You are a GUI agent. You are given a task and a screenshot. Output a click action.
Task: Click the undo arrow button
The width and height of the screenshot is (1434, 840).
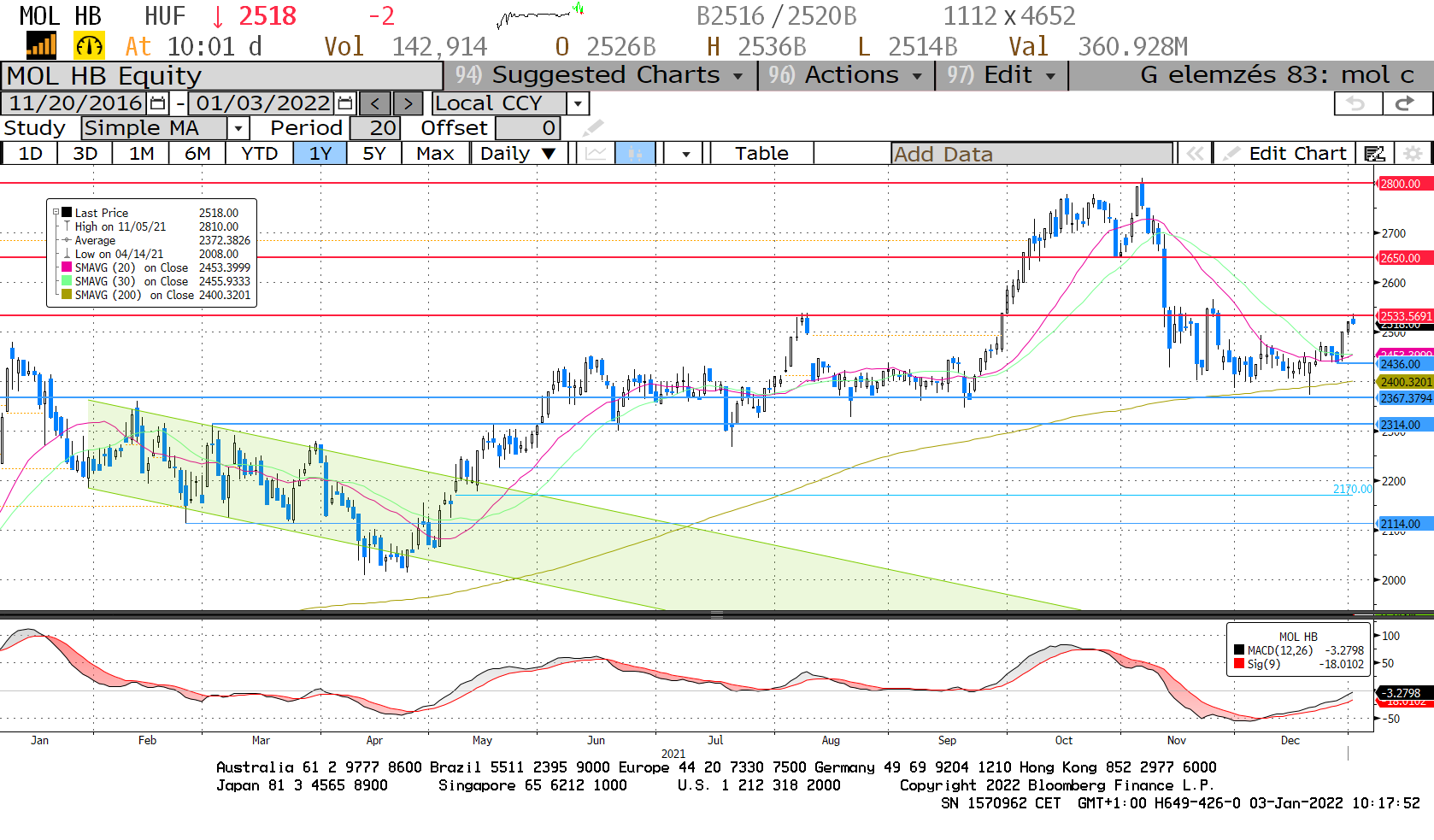pos(1356,103)
